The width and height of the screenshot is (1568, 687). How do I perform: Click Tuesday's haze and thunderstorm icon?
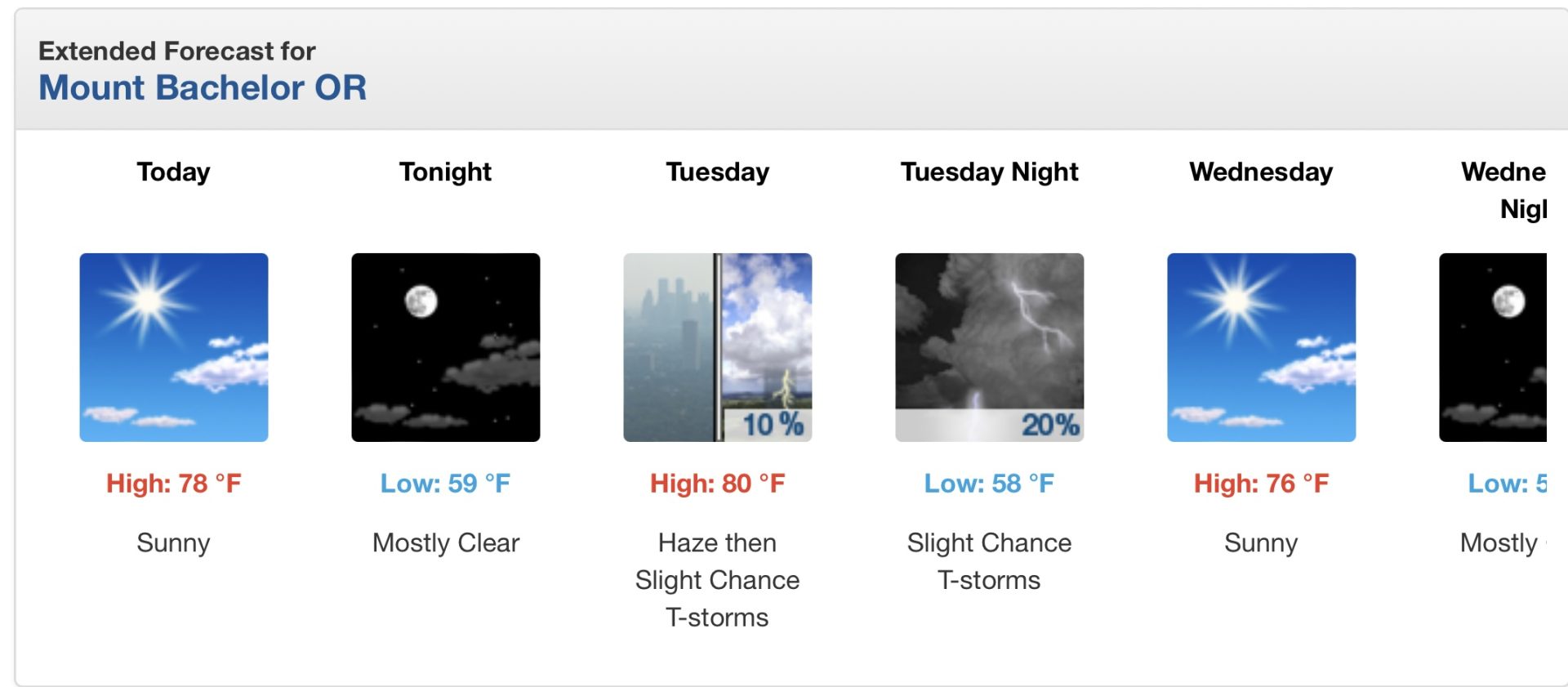coord(718,347)
